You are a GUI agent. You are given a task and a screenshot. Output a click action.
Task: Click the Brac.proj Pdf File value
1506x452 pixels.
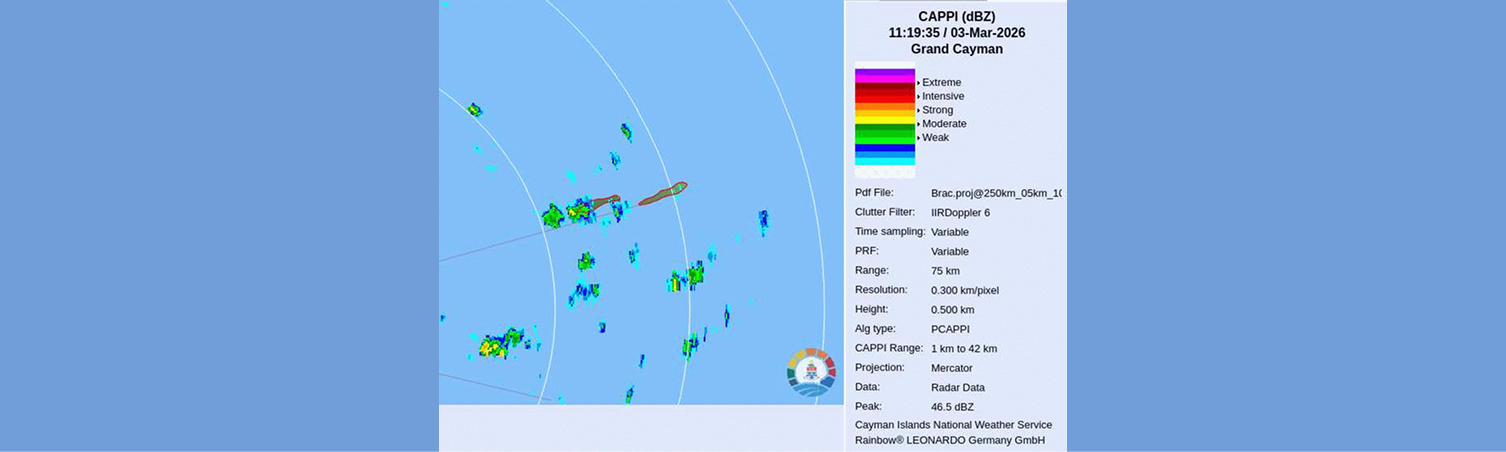(x=995, y=193)
